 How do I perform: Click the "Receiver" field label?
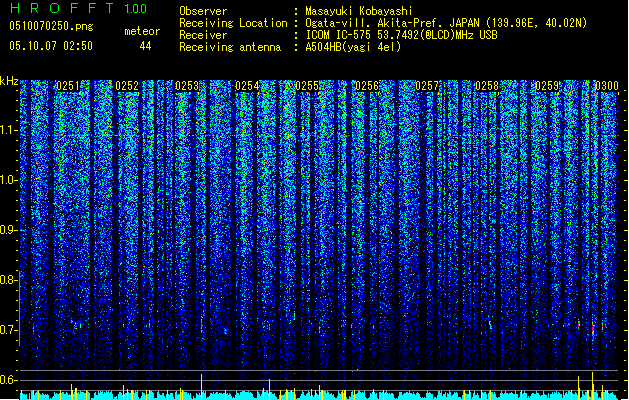pos(203,35)
